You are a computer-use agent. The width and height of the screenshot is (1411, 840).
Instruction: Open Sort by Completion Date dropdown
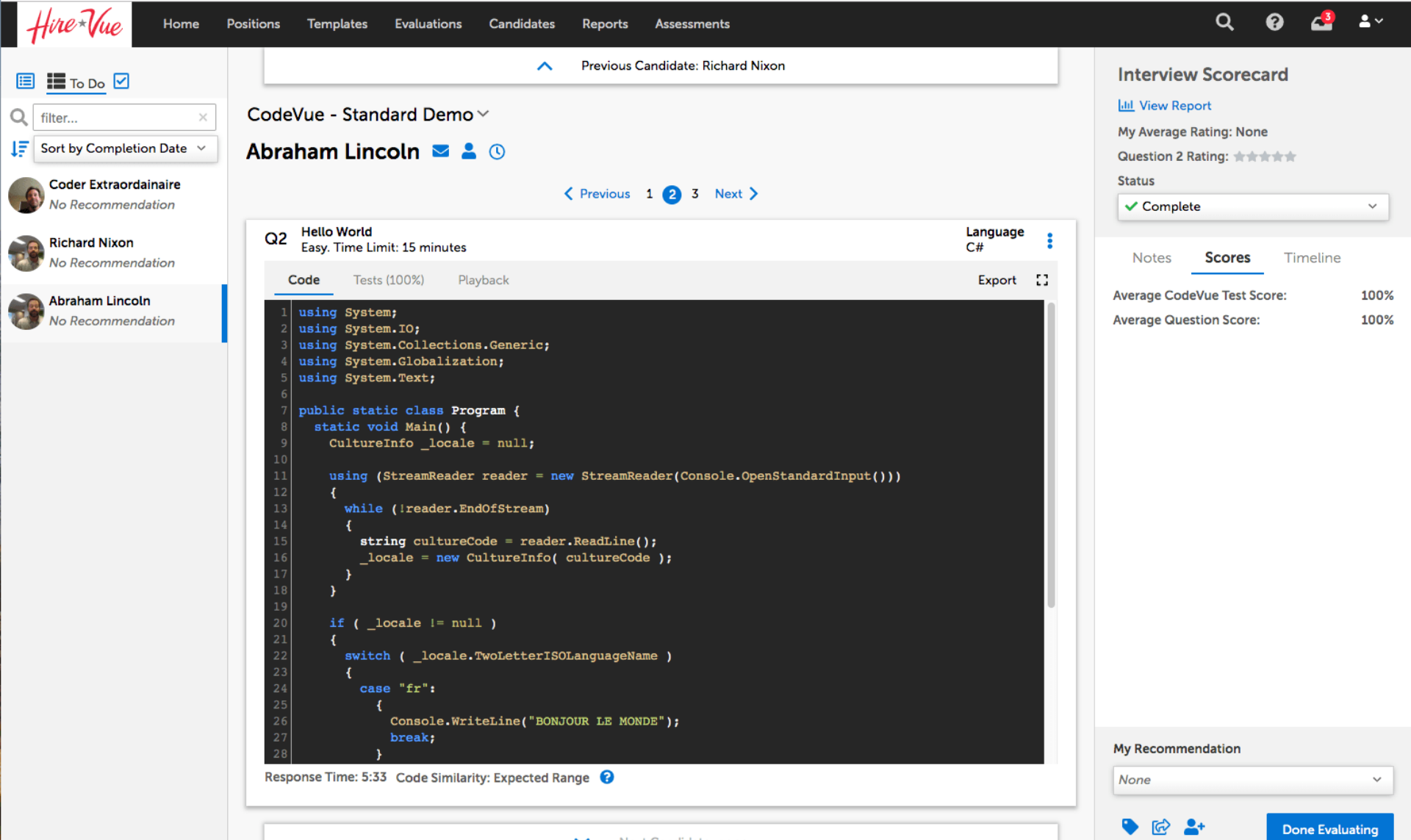pyautogui.click(x=125, y=148)
